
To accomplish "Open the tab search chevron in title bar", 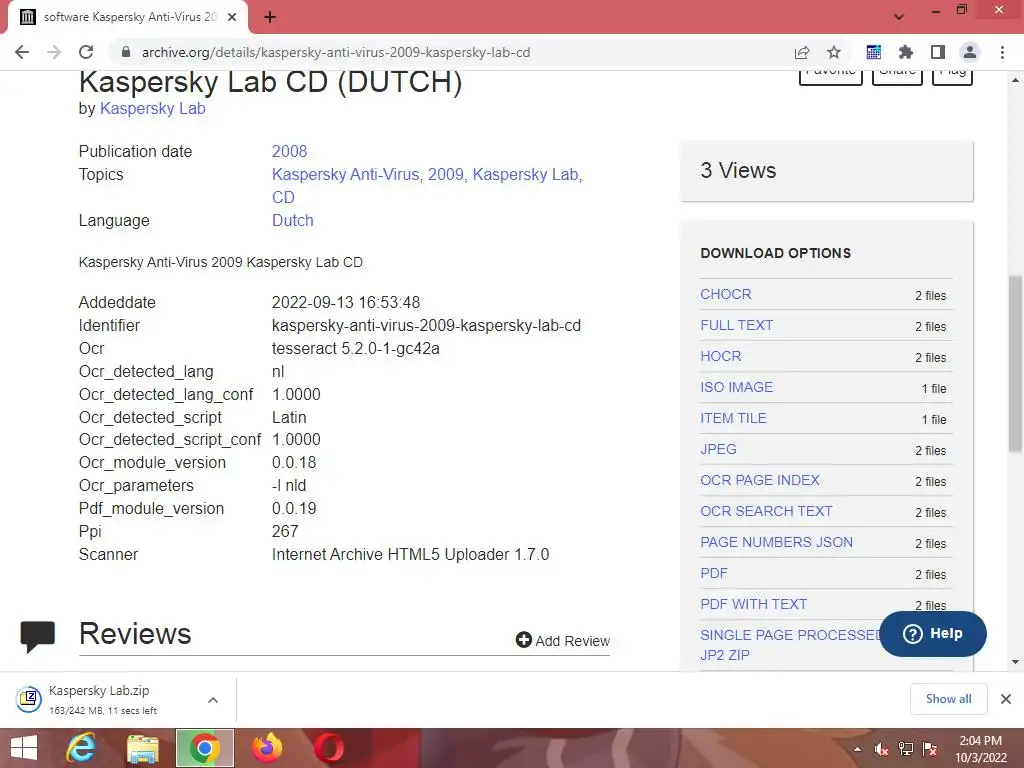I will (x=899, y=17).
